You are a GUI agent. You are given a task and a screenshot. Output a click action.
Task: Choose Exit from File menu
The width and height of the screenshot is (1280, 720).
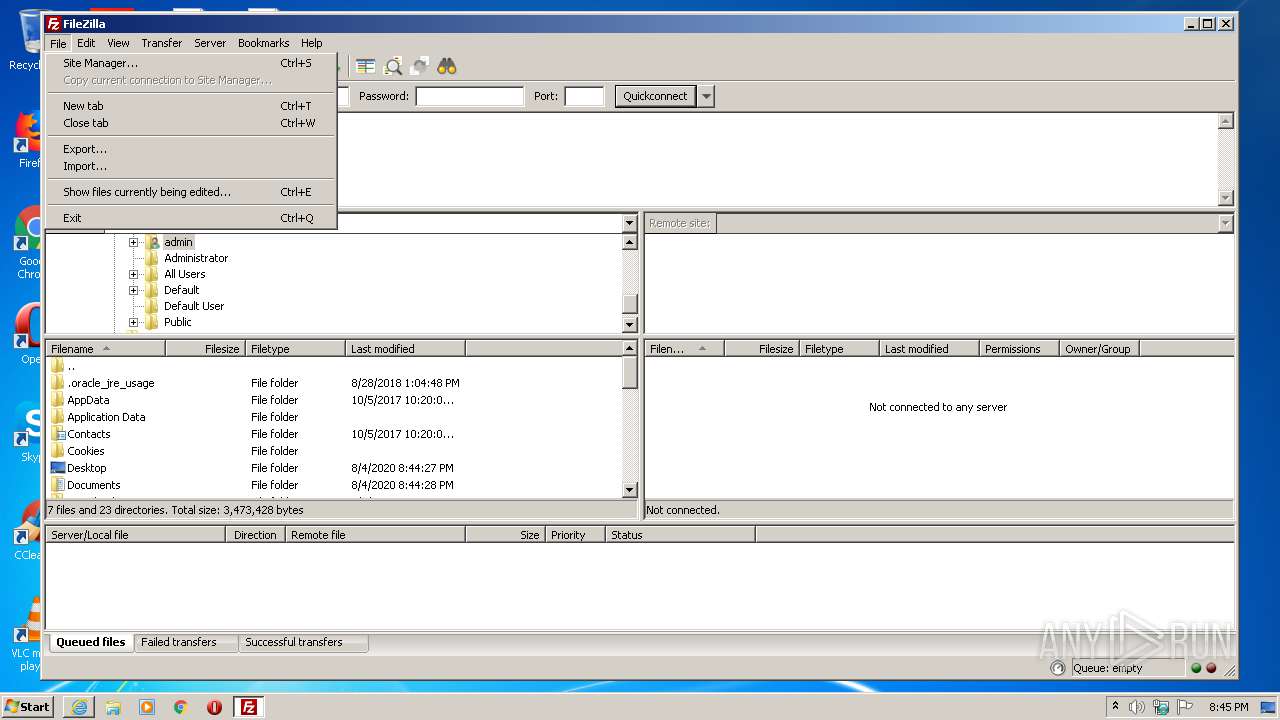[x=191, y=218]
